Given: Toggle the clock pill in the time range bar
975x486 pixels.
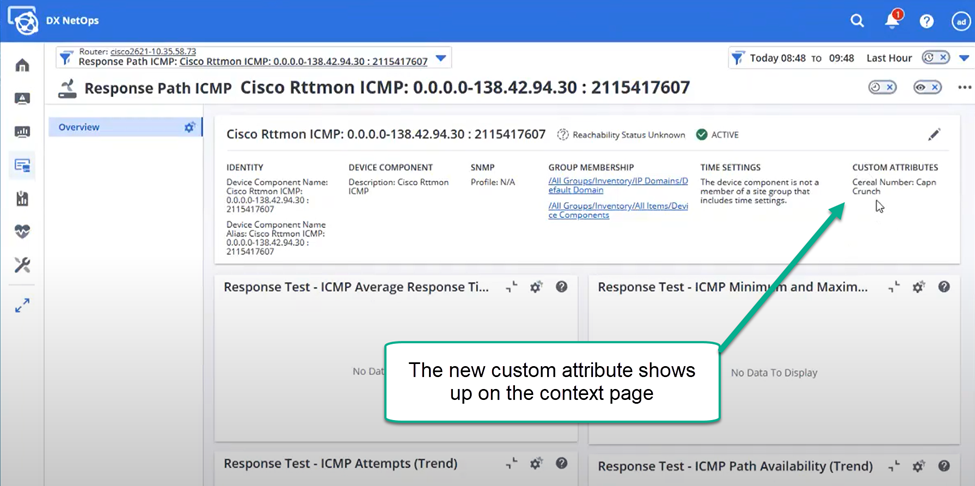Looking at the screenshot, I should (x=936, y=57).
